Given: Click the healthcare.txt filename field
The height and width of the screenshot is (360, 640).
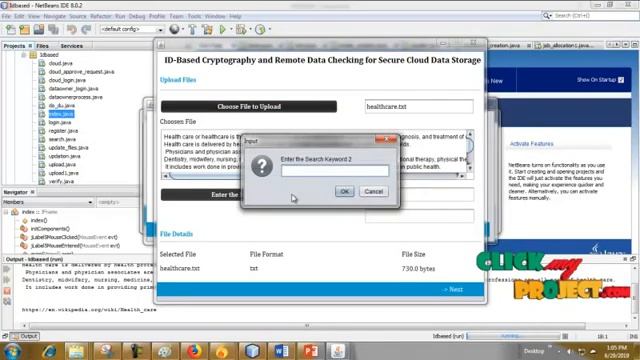Looking at the screenshot, I should [419, 107].
